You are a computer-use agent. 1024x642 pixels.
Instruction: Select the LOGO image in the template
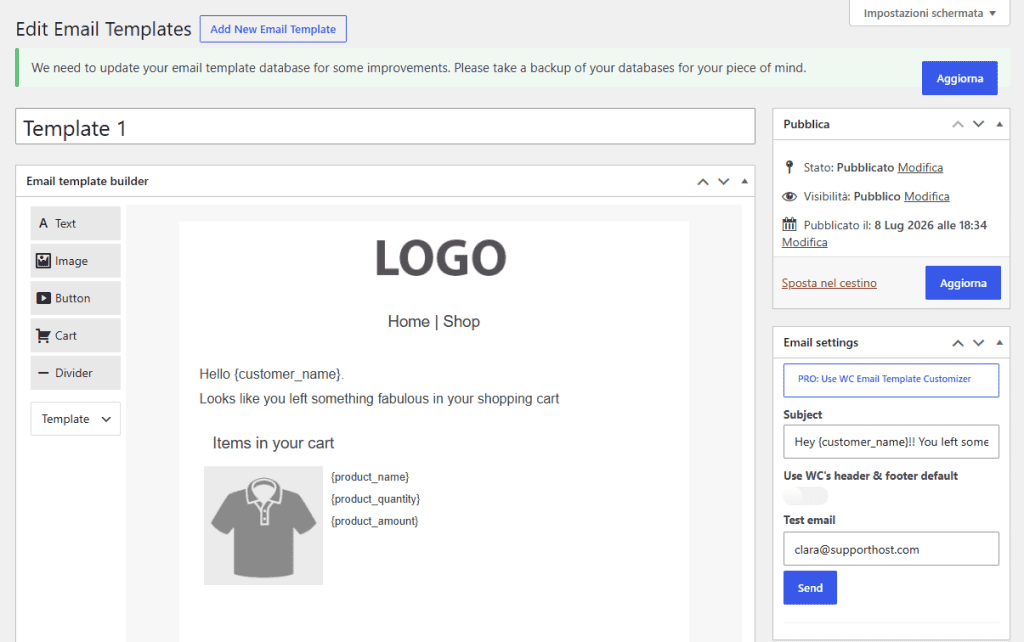tap(441, 258)
